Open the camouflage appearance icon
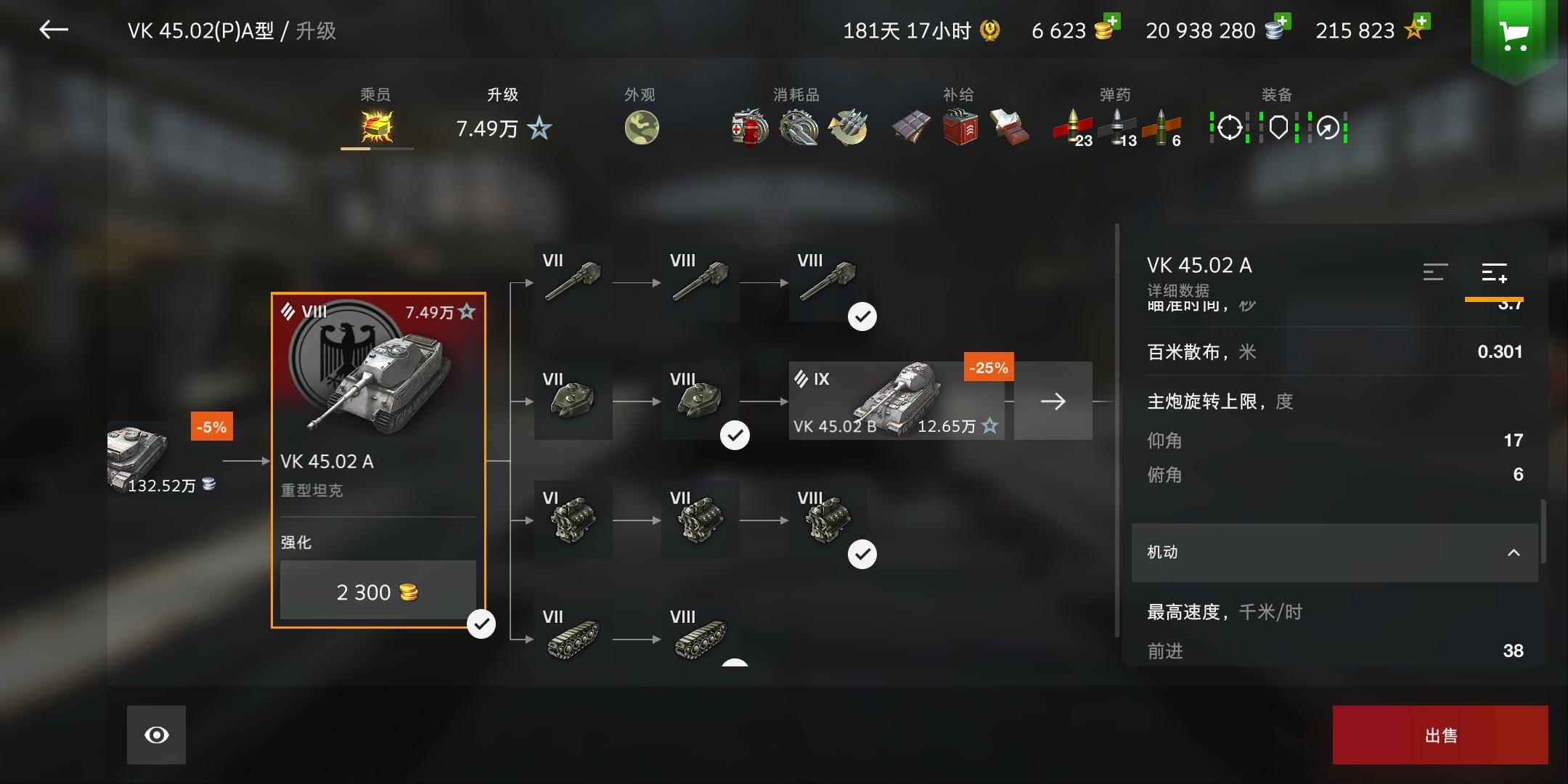 pos(642,128)
